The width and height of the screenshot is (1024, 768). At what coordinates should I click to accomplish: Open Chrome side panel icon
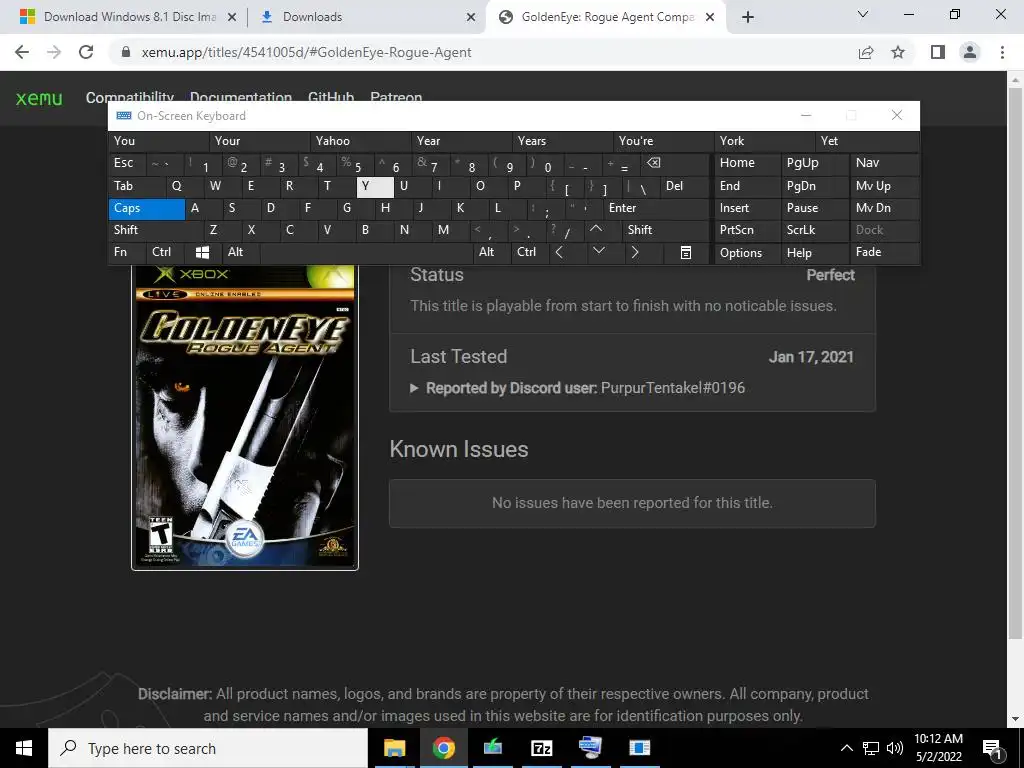tap(938, 52)
